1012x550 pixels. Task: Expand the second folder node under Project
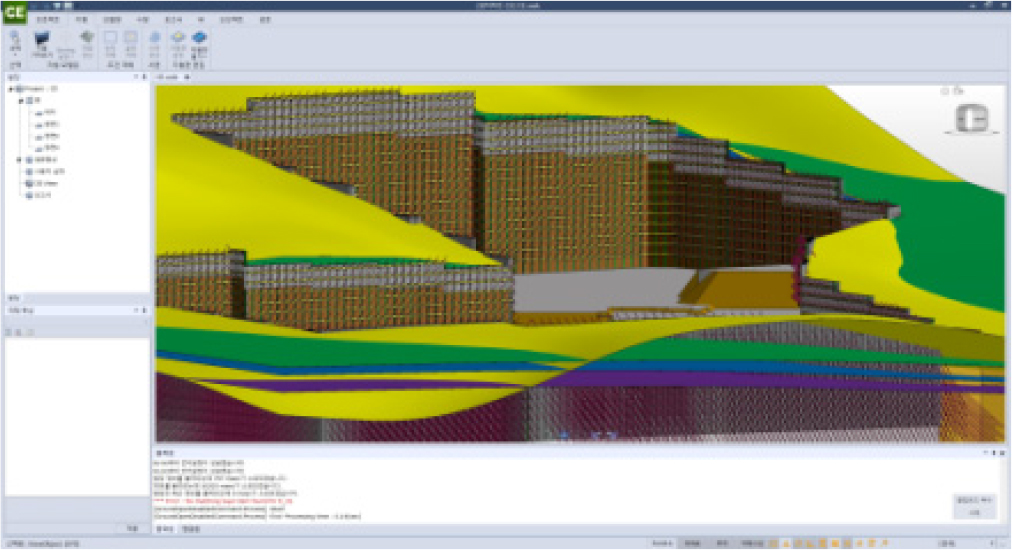[x=20, y=159]
